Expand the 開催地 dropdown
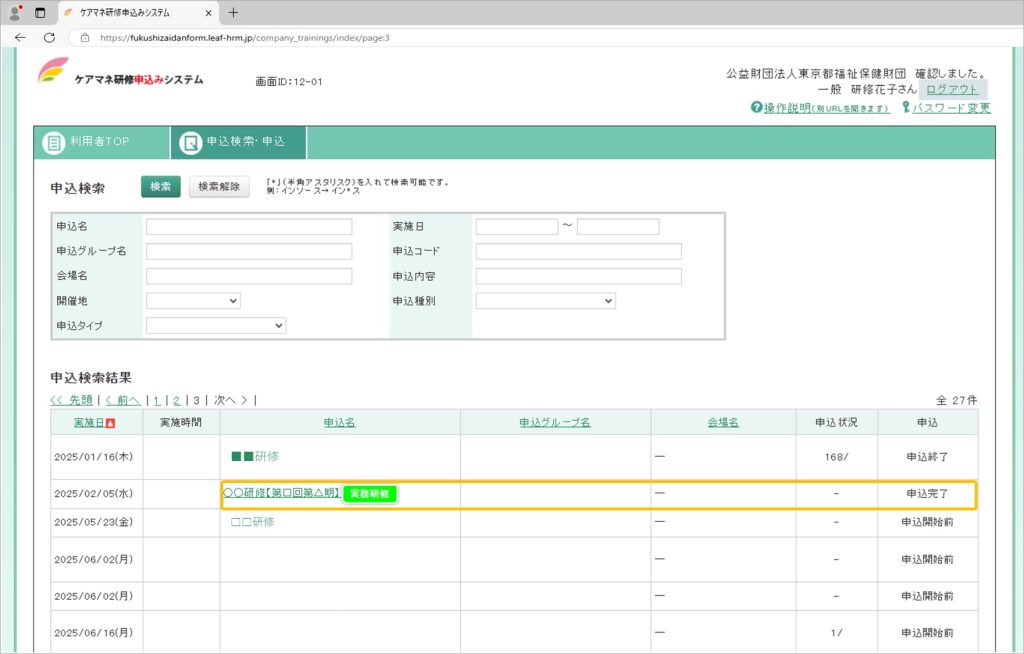The width and height of the screenshot is (1024, 654). (x=193, y=300)
